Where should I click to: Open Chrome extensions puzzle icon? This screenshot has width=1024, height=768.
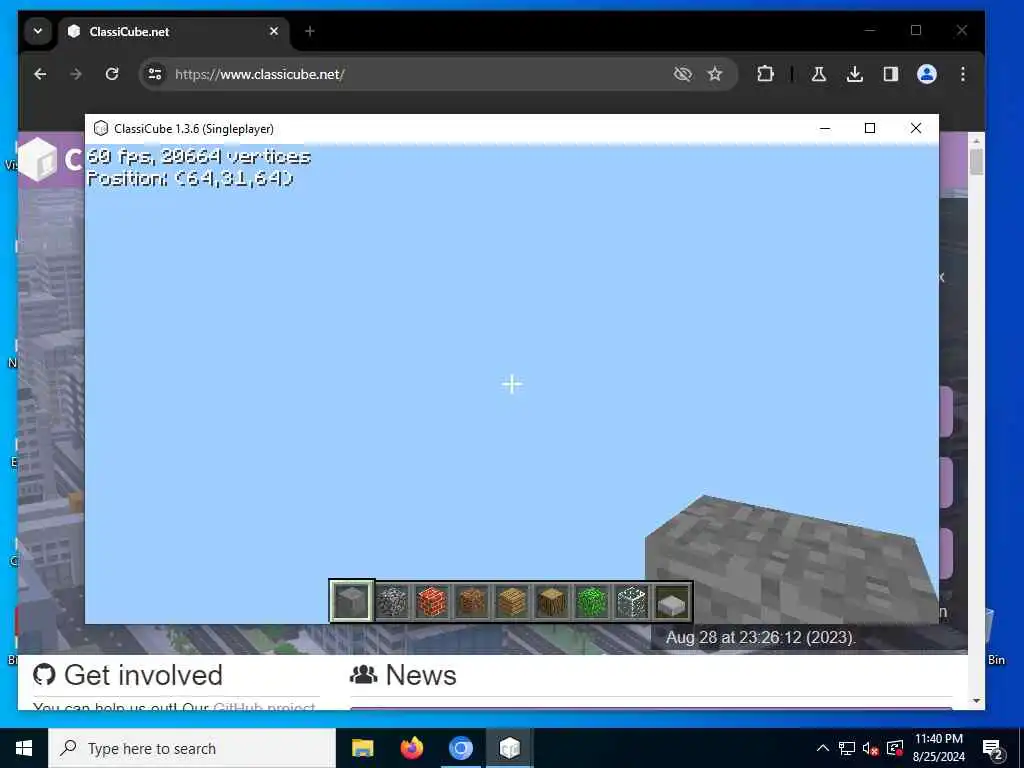[x=765, y=74]
